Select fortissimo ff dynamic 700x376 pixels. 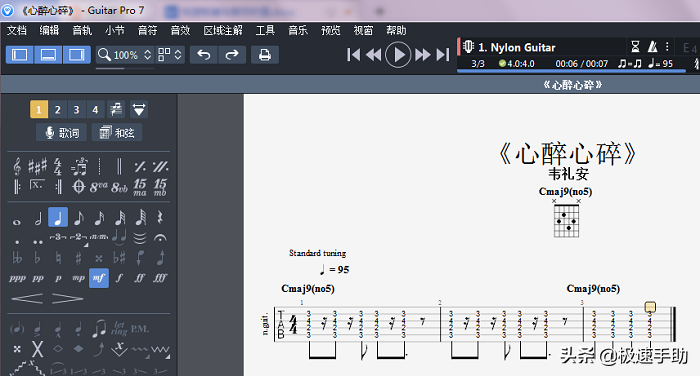click(x=140, y=278)
